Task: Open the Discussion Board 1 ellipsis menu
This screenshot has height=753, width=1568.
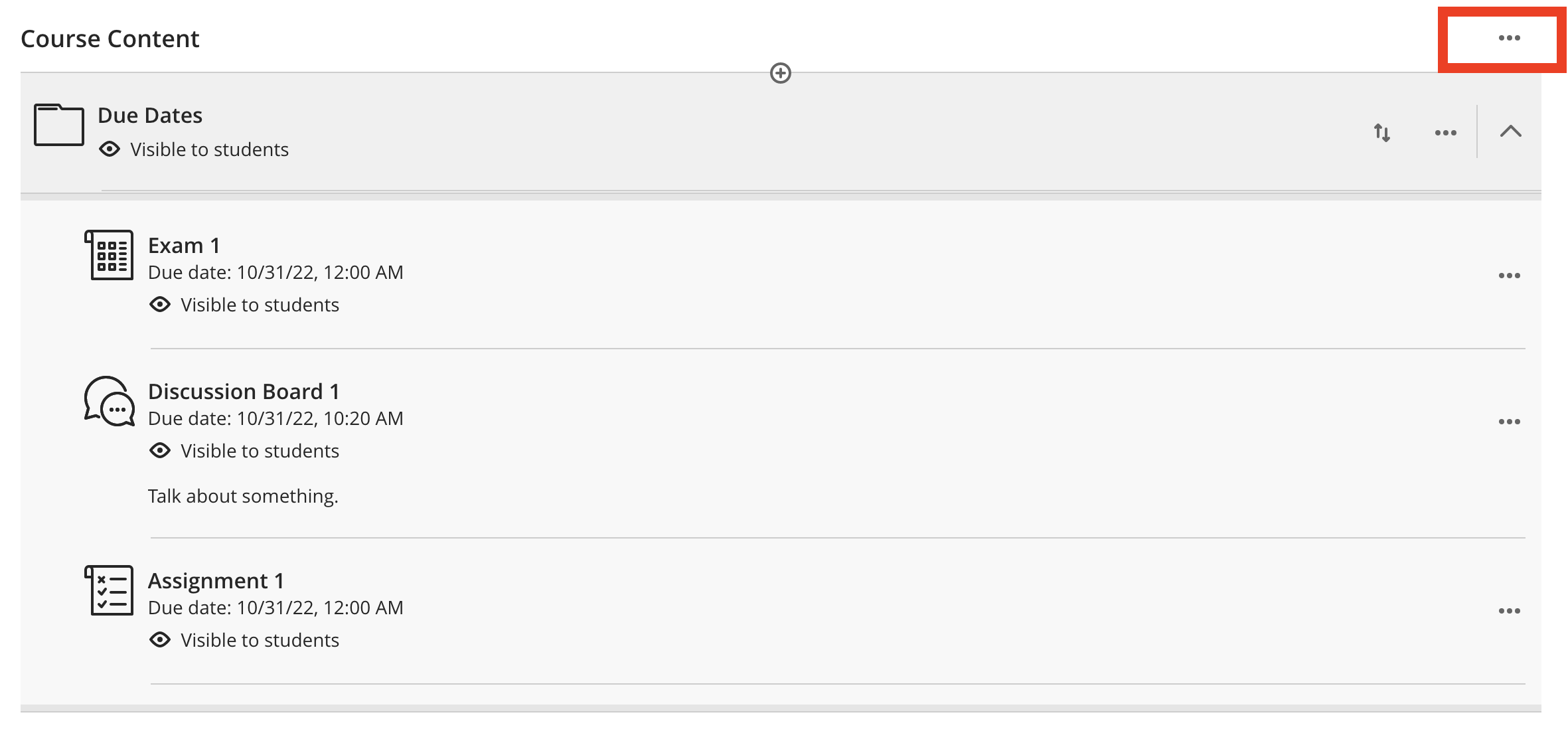Action: pyautogui.click(x=1509, y=422)
